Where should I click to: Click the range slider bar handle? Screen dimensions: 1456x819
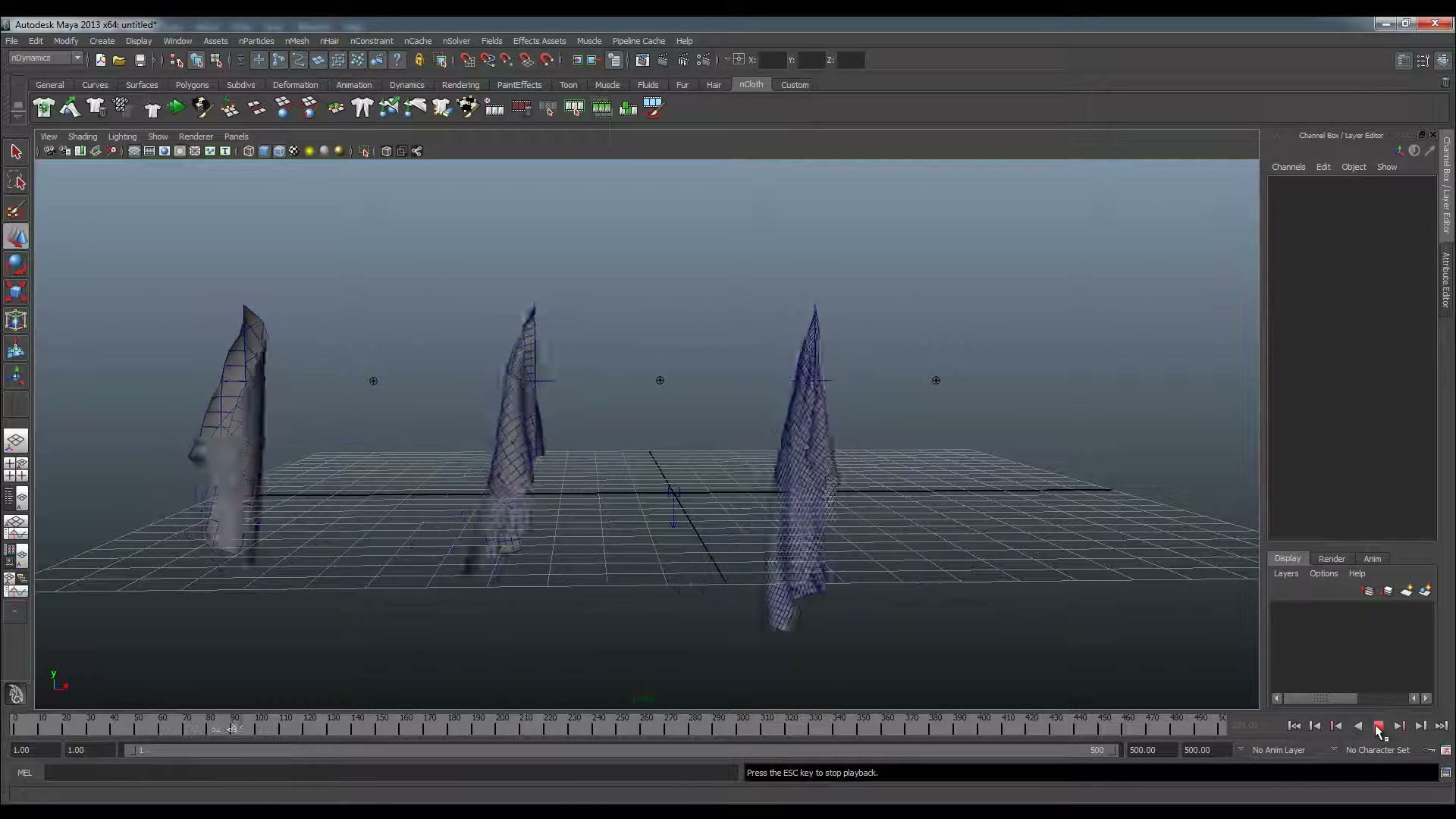tap(622, 750)
